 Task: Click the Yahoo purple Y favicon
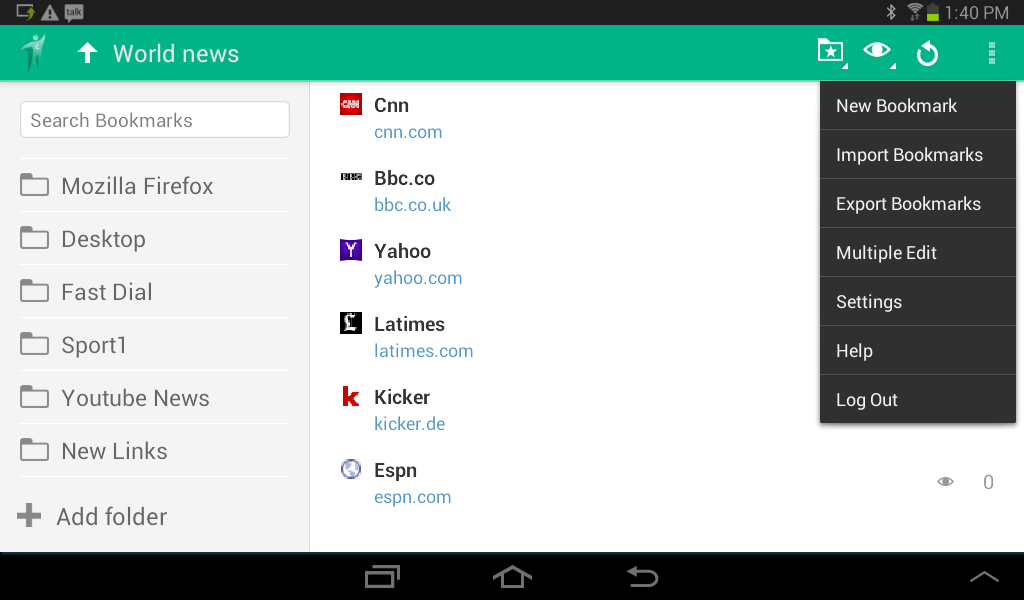351,249
